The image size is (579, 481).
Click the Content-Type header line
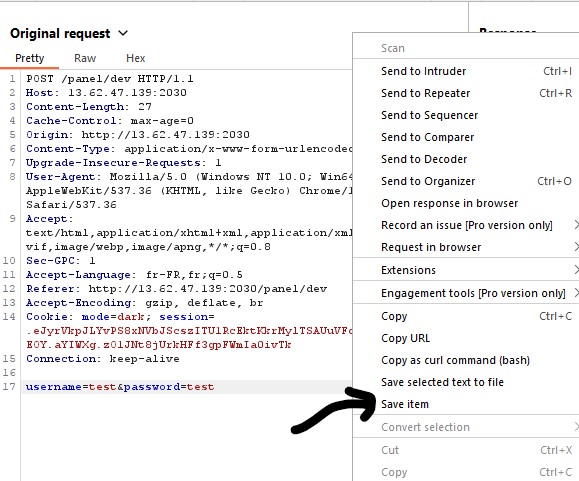(189, 149)
